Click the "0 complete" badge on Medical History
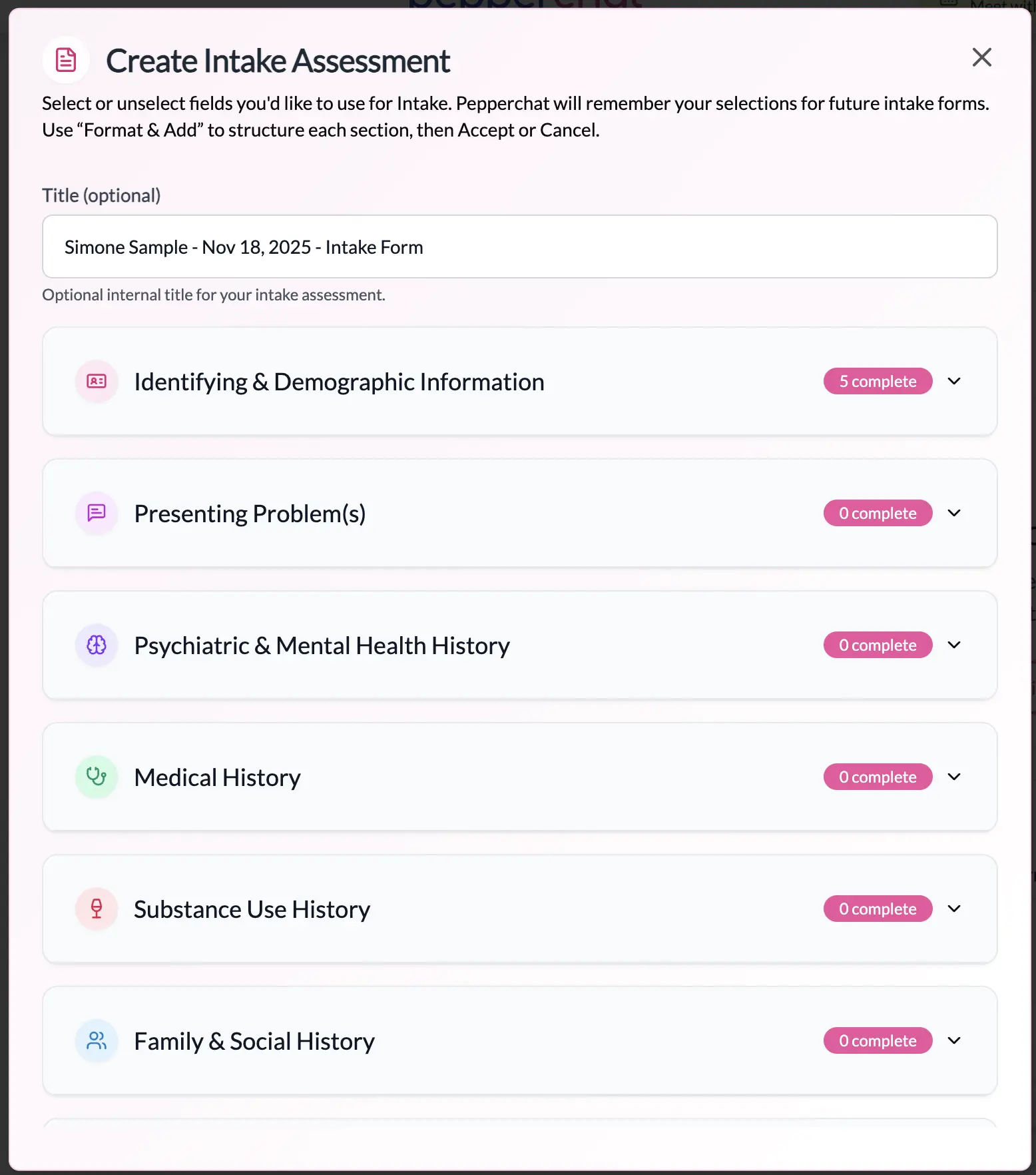The width and height of the screenshot is (1036, 1175). [878, 777]
